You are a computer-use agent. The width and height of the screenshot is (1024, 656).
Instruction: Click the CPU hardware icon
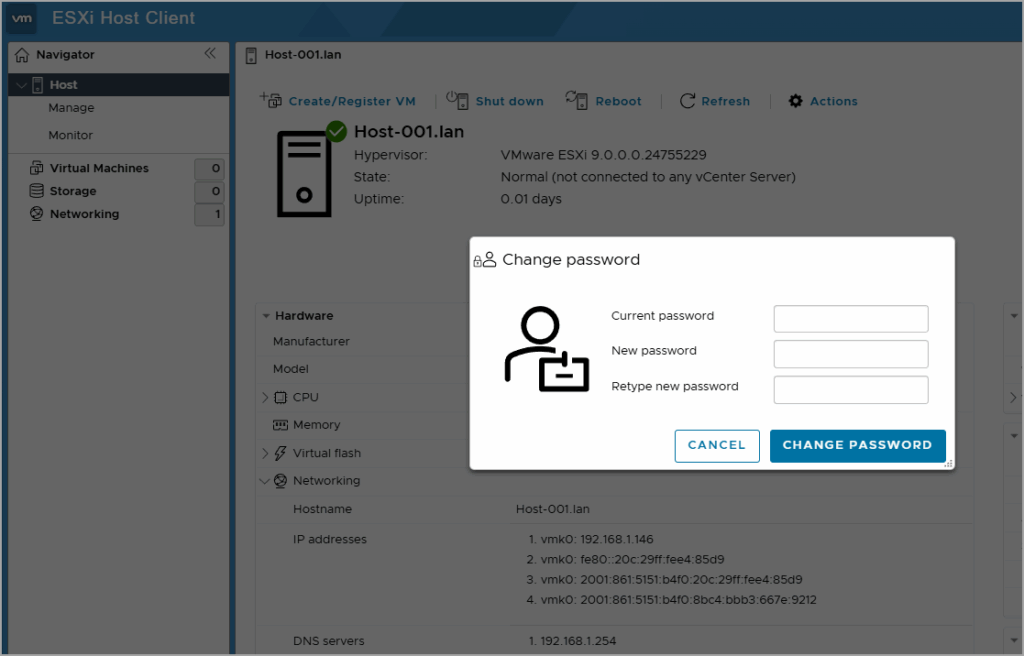click(282, 397)
